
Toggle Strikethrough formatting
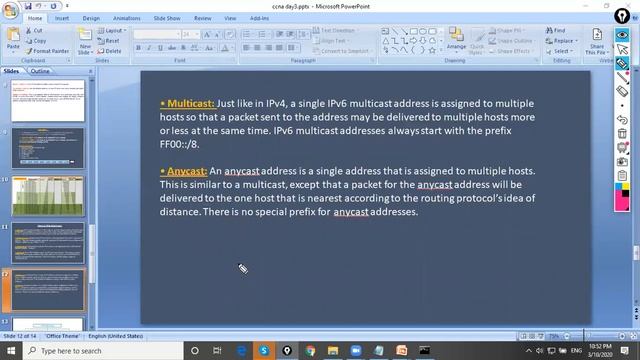tap(172, 48)
